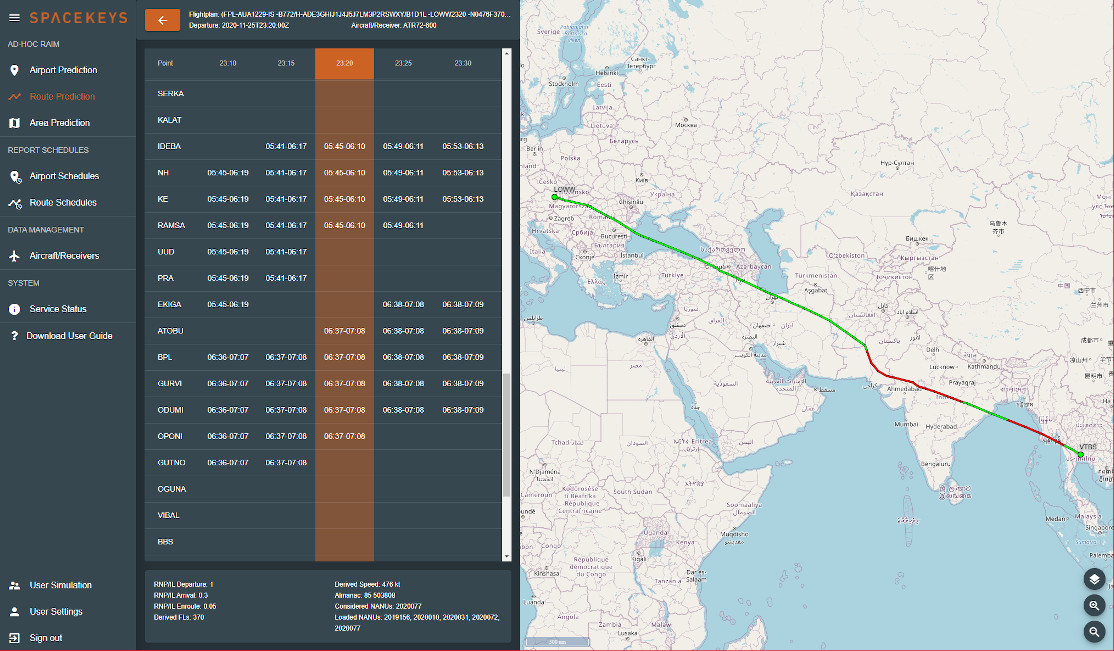
Task: Zoom out on the map
Action: tap(1094, 631)
